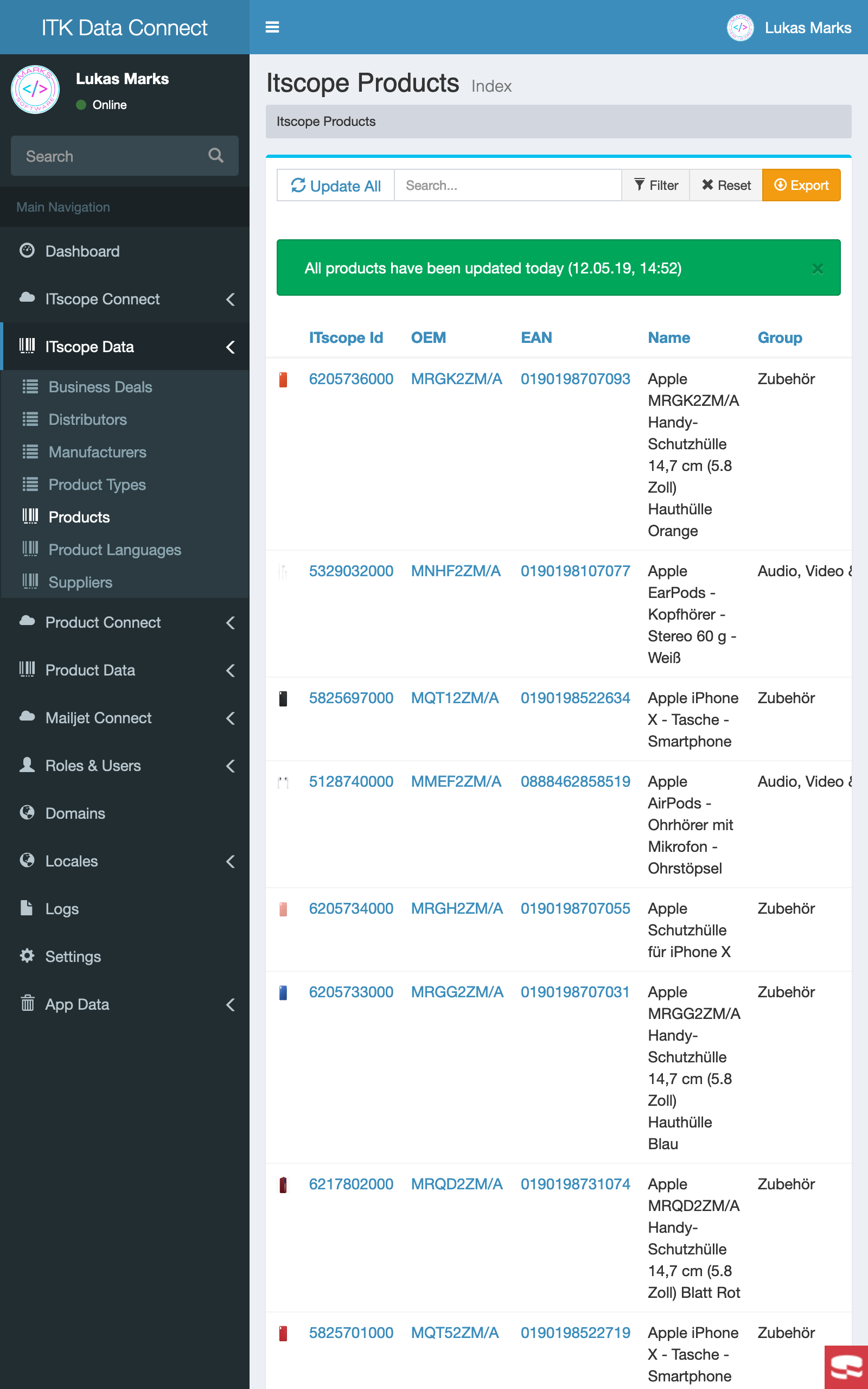868x1389 pixels.
Task: Open OEM link MQT52ZM/A
Action: 455,1333
